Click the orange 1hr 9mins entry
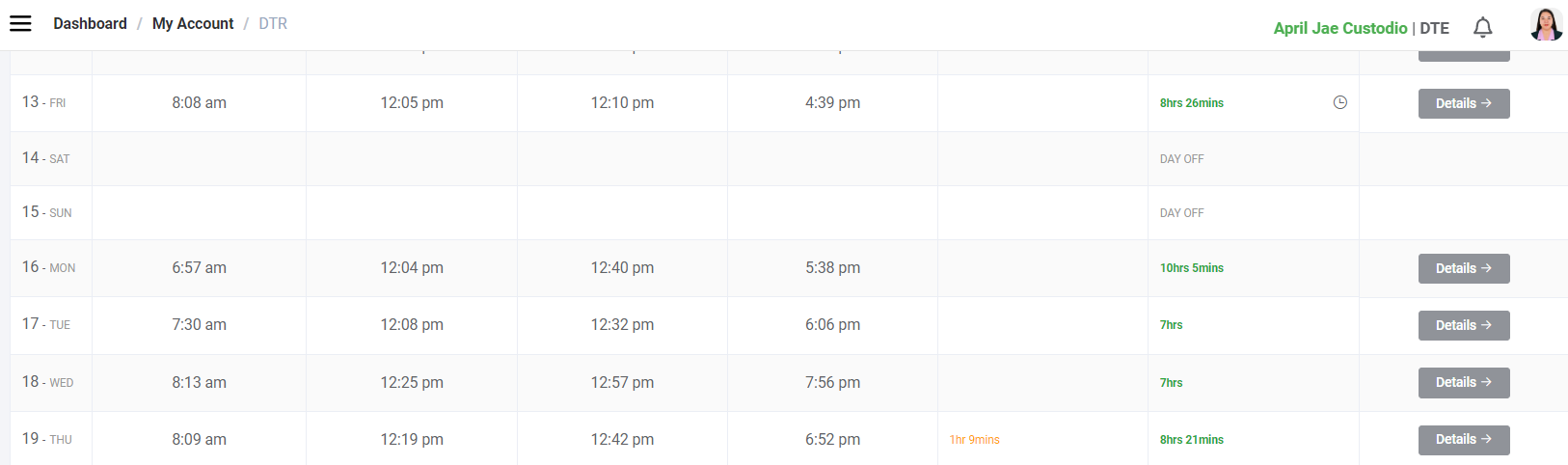 click(x=974, y=440)
